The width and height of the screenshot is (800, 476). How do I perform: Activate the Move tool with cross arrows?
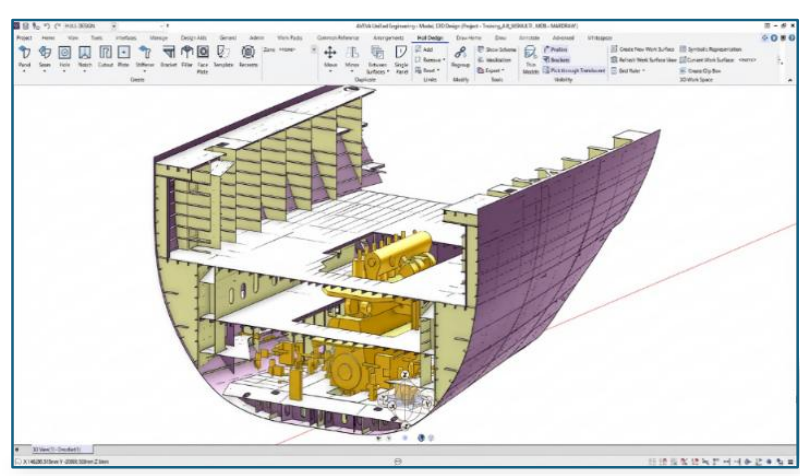tap(330, 53)
